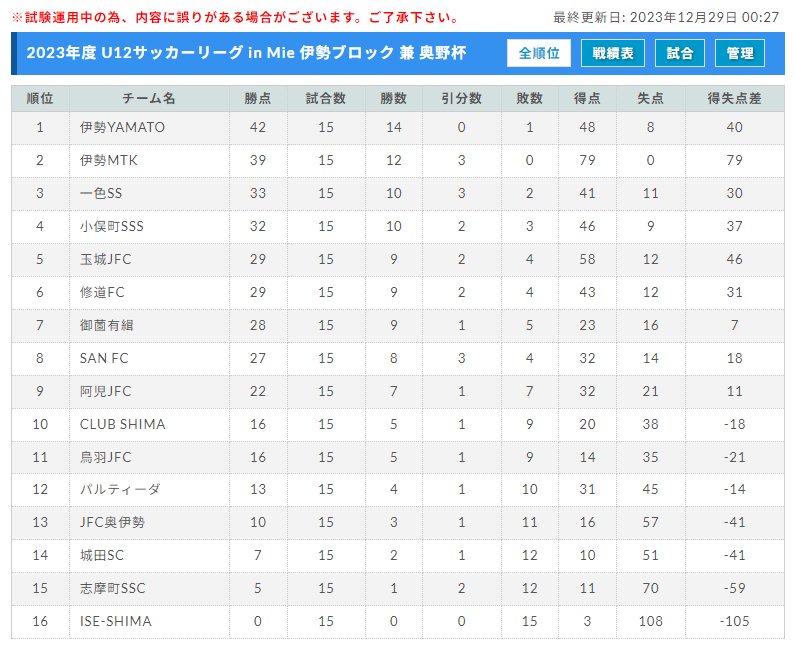Click on 小俣町SSS in the table
The height and width of the screenshot is (653, 794).
tap(111, 226)
